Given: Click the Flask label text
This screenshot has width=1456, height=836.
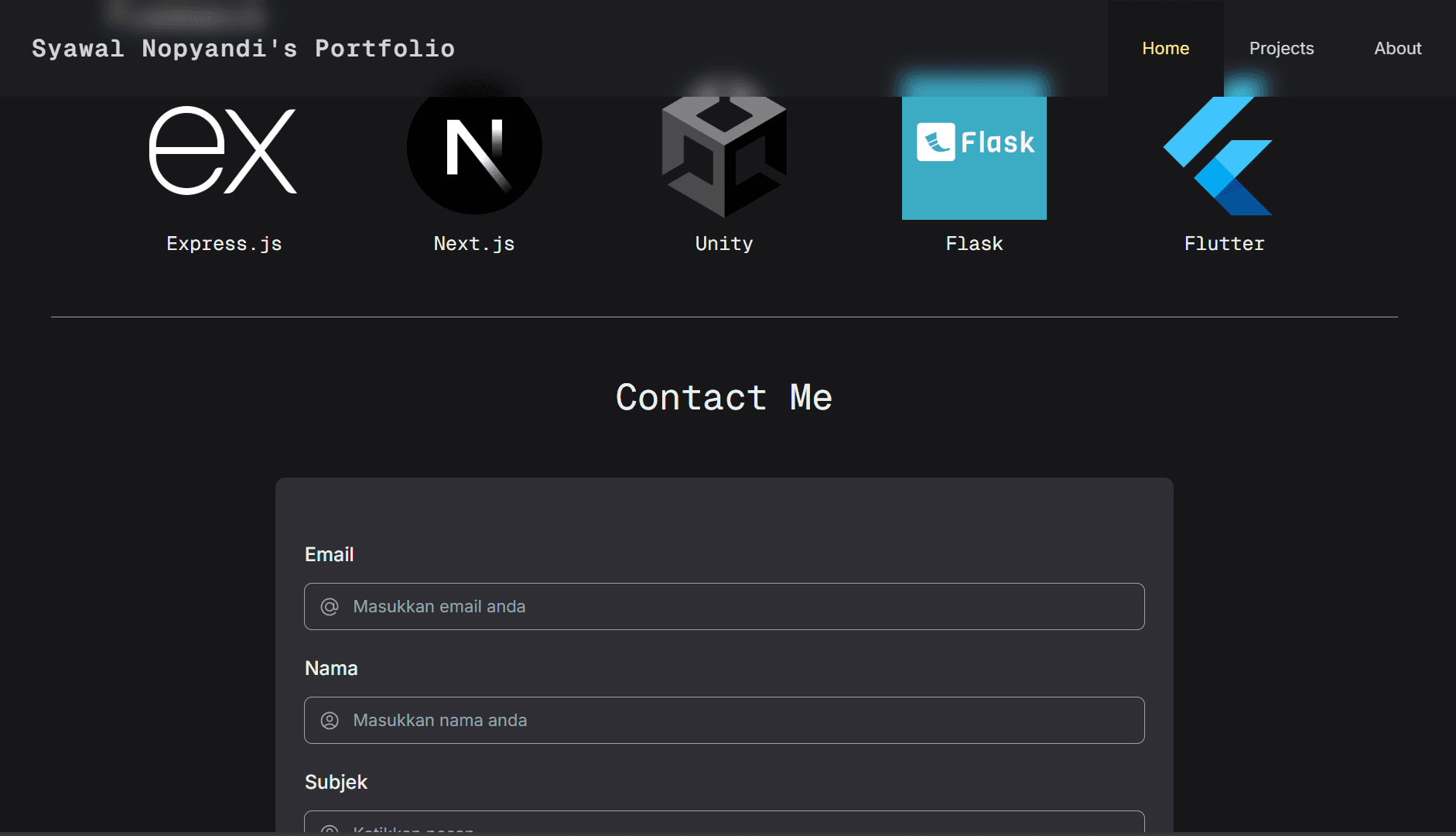Looking at the screenshot, I should coord(974,243).
